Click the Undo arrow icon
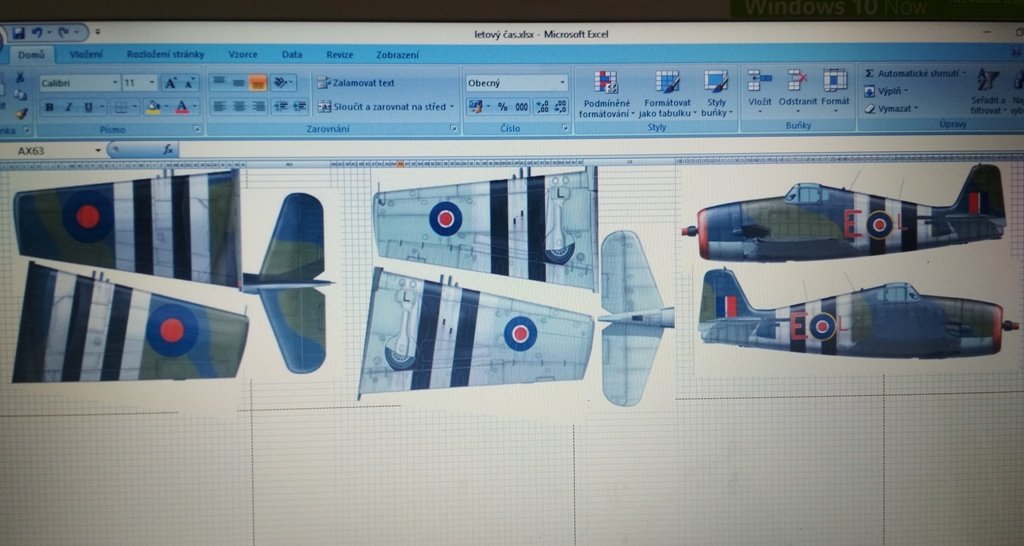Image resolution: width=1024 pixels, height=546 pixels. coord(38,34)
